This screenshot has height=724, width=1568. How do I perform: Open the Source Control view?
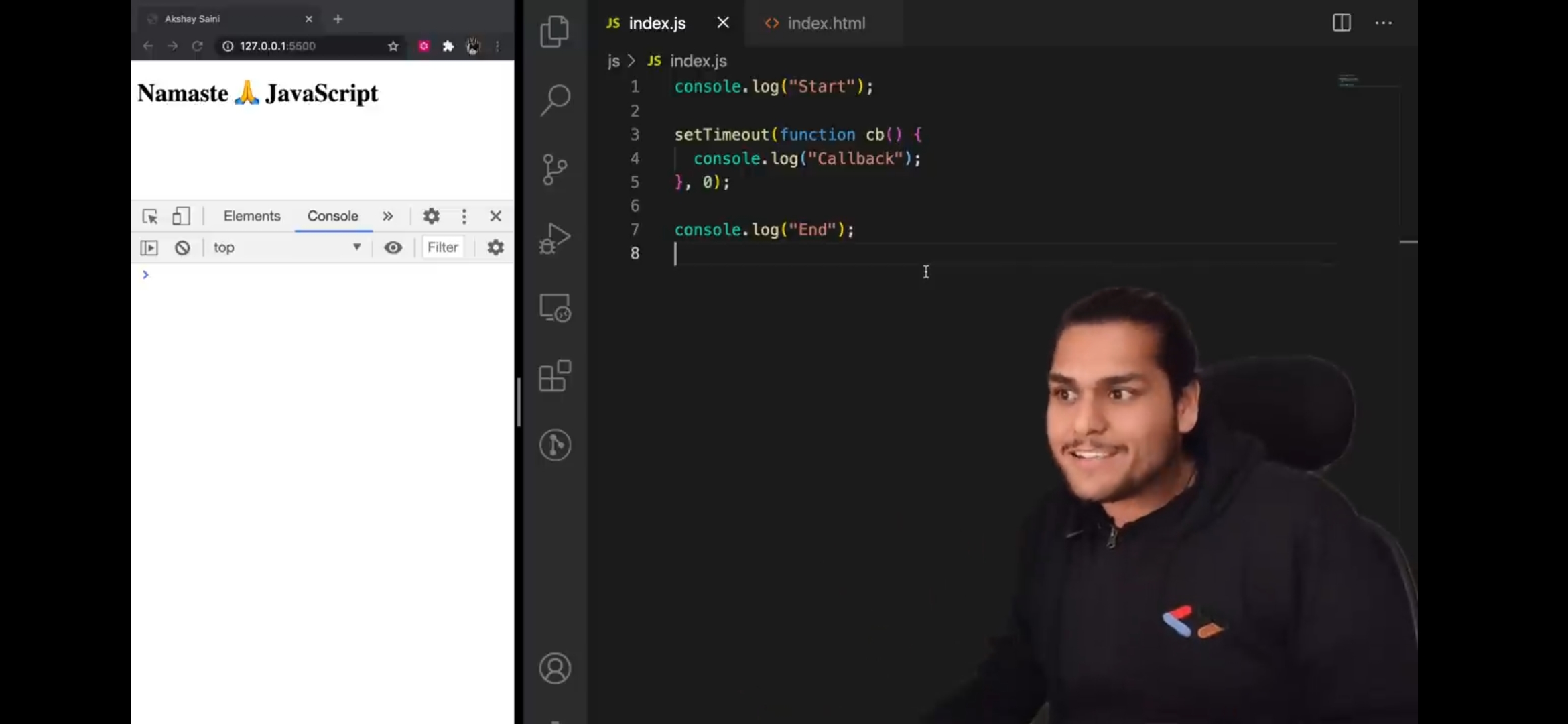pyautogui.click(x=554, y=170)
